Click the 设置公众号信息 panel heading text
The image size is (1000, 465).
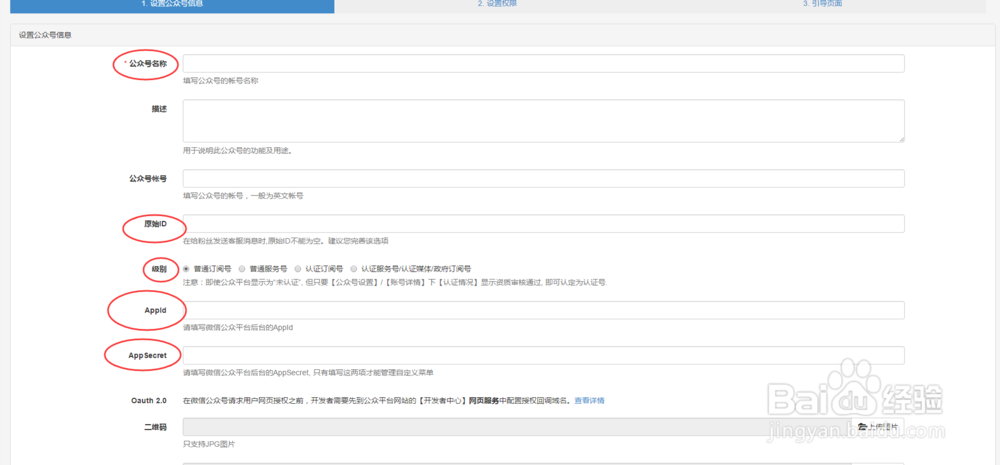(45, 36)
